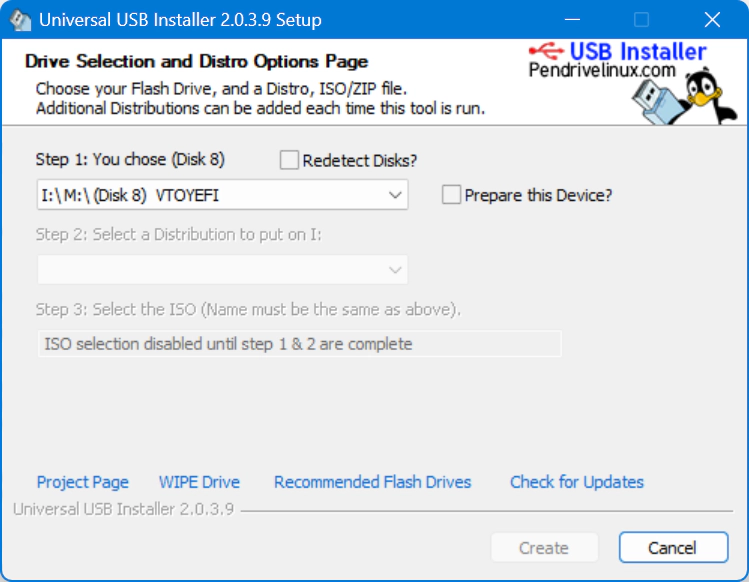Click the USB Installer Pendrivelinux logo
The width and height of the screenshot is (749, 582).
pos(618,60)
